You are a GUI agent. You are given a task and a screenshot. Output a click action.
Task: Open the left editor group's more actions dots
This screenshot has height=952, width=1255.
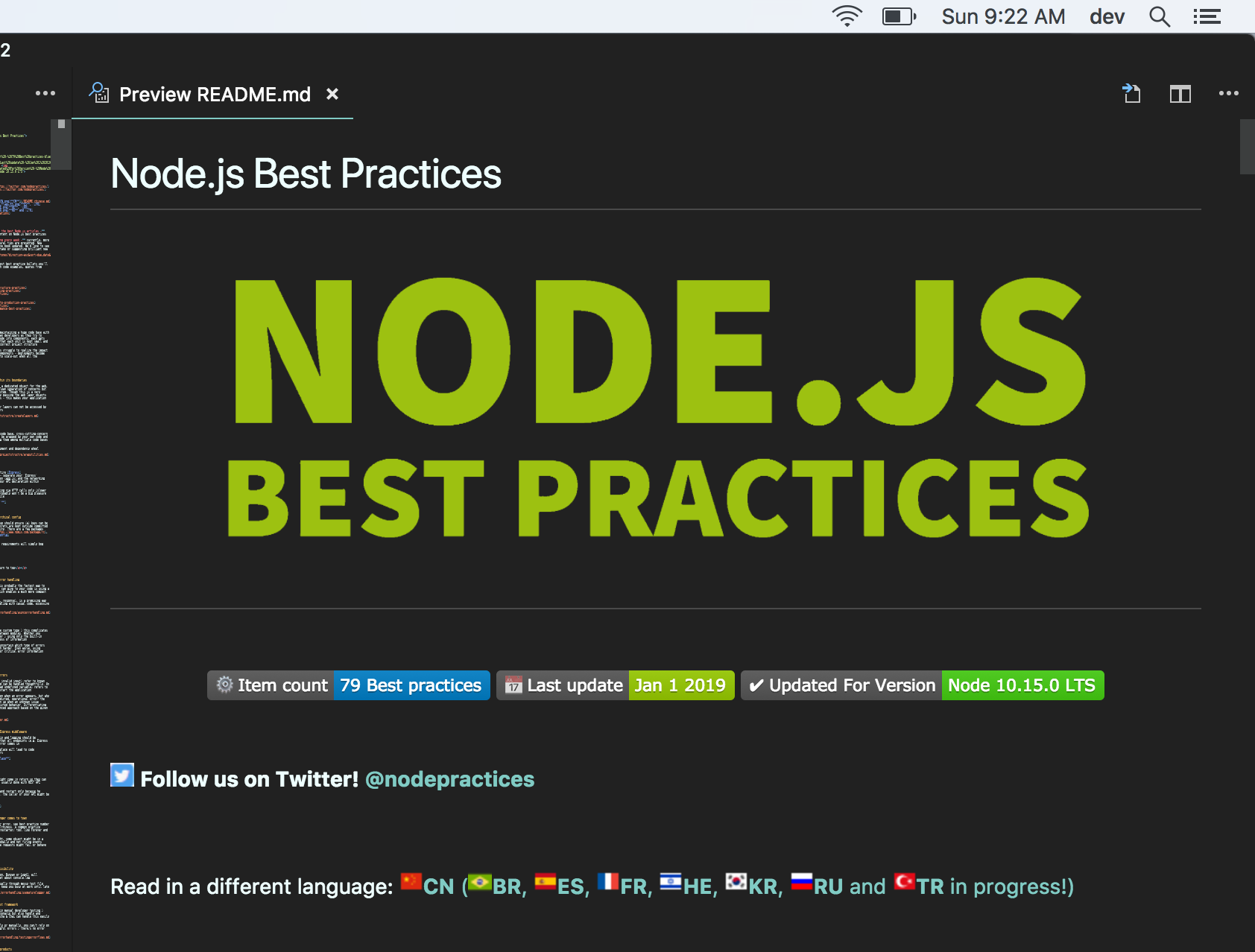tap(45, 93)
